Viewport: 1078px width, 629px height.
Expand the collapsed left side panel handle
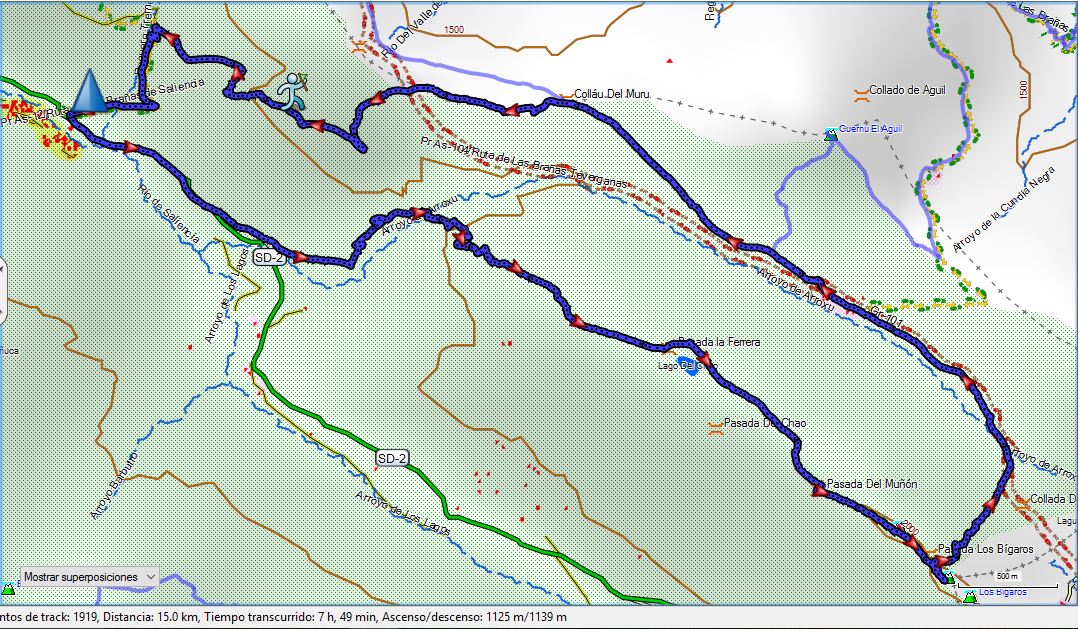click(3, 290)
